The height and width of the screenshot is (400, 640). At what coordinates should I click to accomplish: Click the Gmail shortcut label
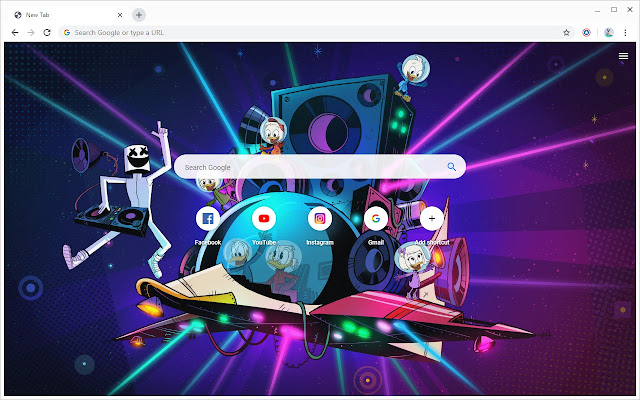point(376,242)
